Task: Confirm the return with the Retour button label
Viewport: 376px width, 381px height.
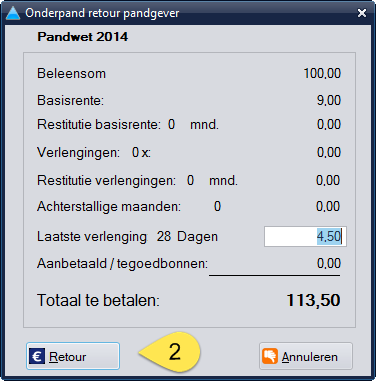Action: [68, 357]
